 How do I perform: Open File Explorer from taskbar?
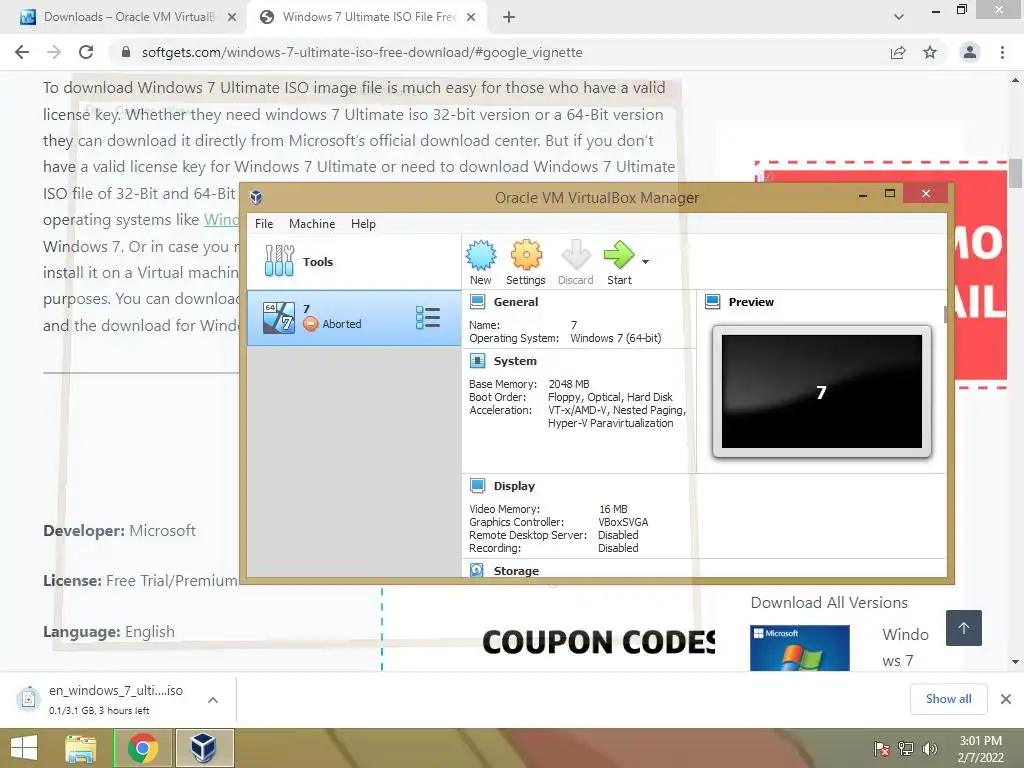point(80,748)
